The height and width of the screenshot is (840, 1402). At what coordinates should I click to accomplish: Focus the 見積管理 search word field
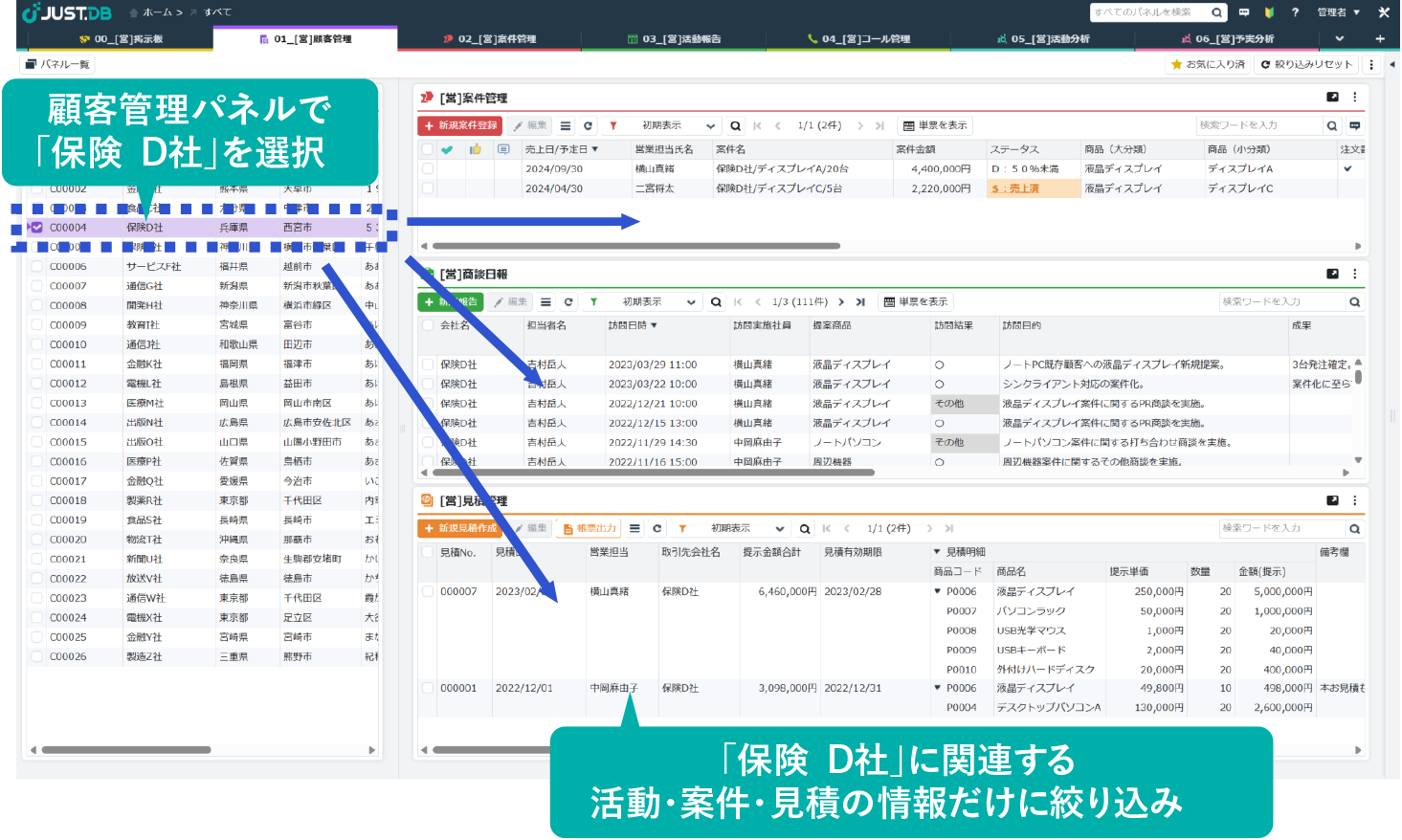(x=1282, y=528)
